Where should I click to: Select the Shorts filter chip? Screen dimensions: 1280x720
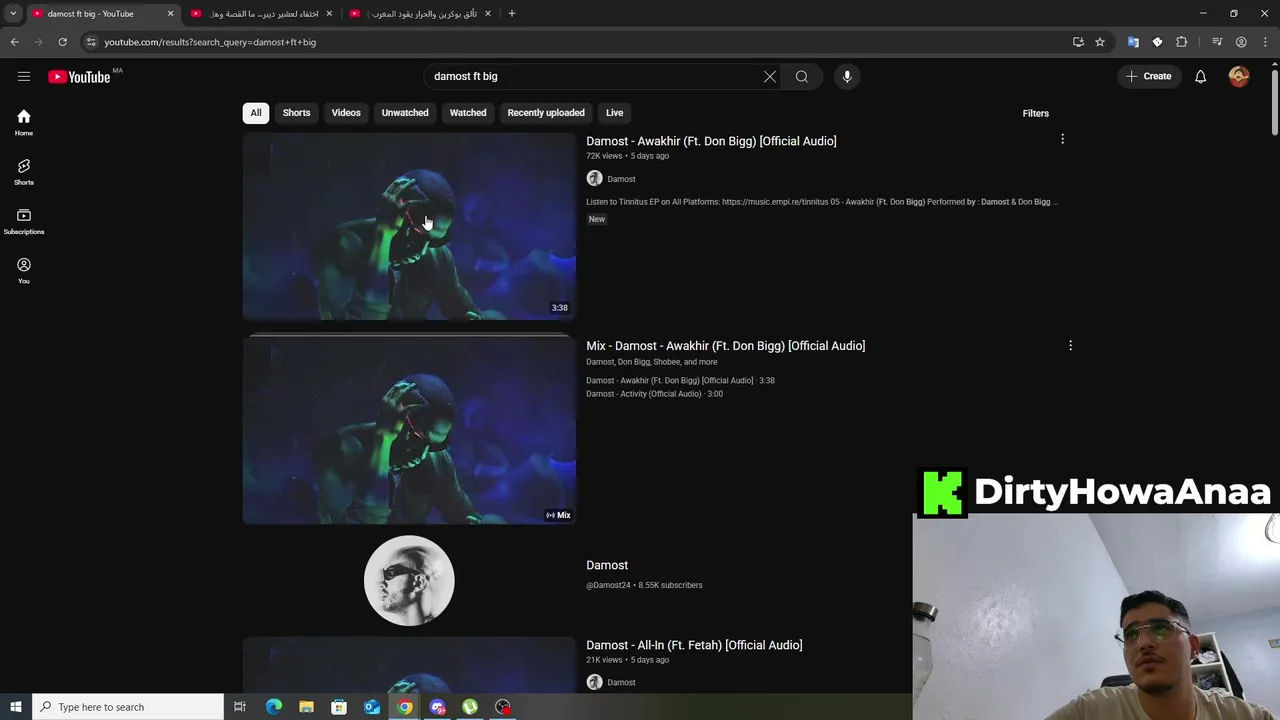tap(296, 113)
